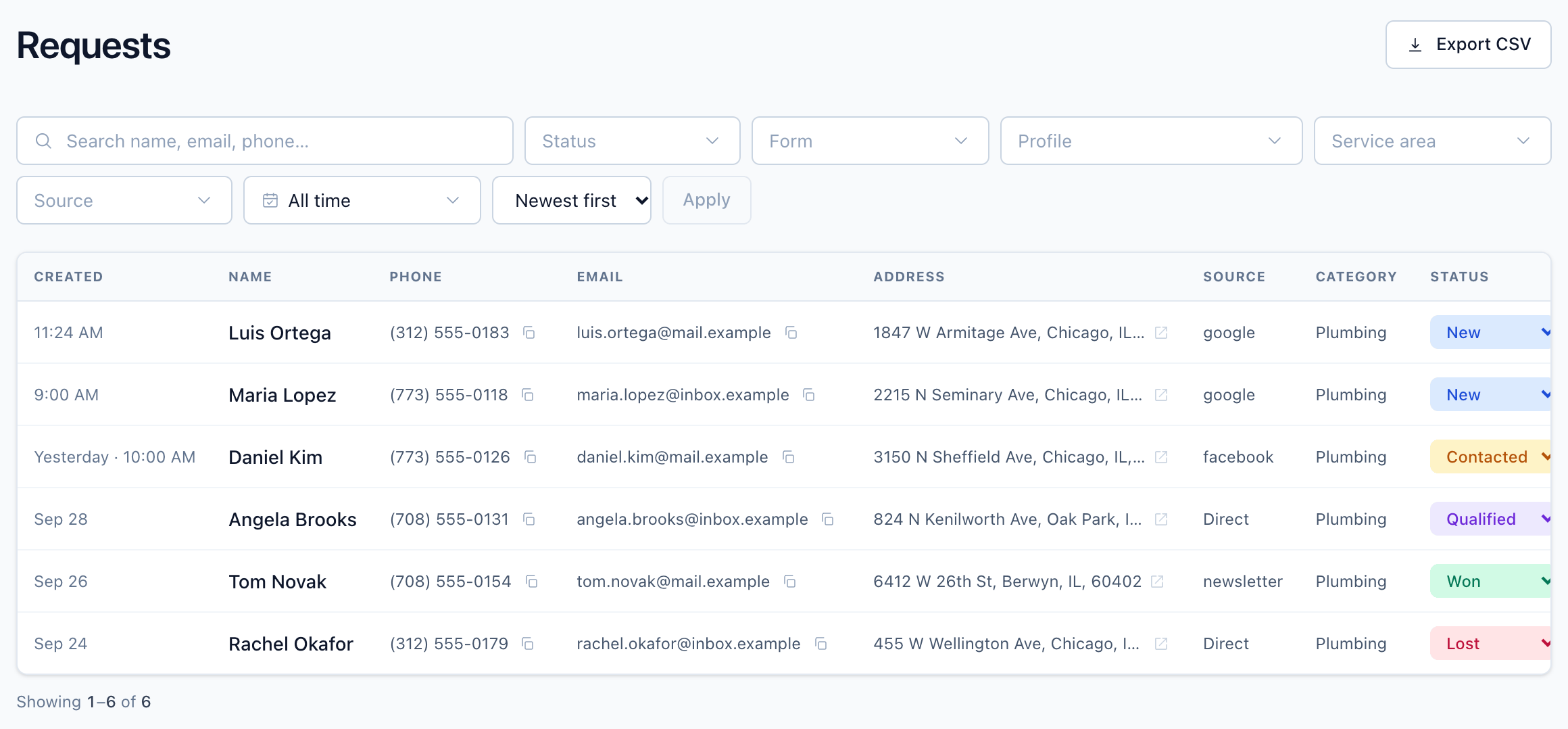The height and width of the screenshot is (729, 1568).
Task: Open the Source filter dropdown
Action: [x=124, y=200]
